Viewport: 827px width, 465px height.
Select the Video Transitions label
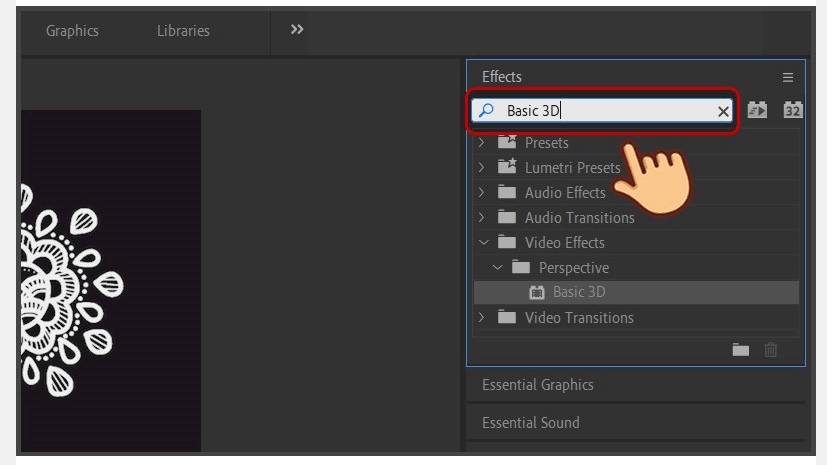(579, 318)
